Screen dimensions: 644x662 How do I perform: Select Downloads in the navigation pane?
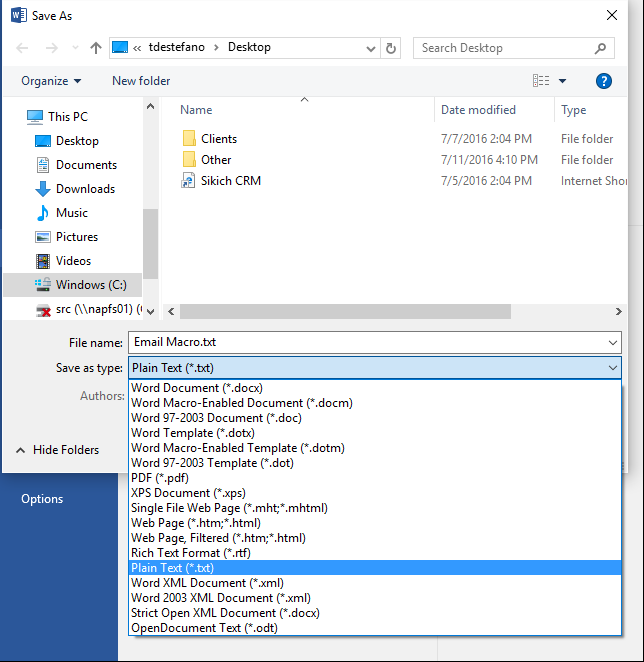pos(85,189)
